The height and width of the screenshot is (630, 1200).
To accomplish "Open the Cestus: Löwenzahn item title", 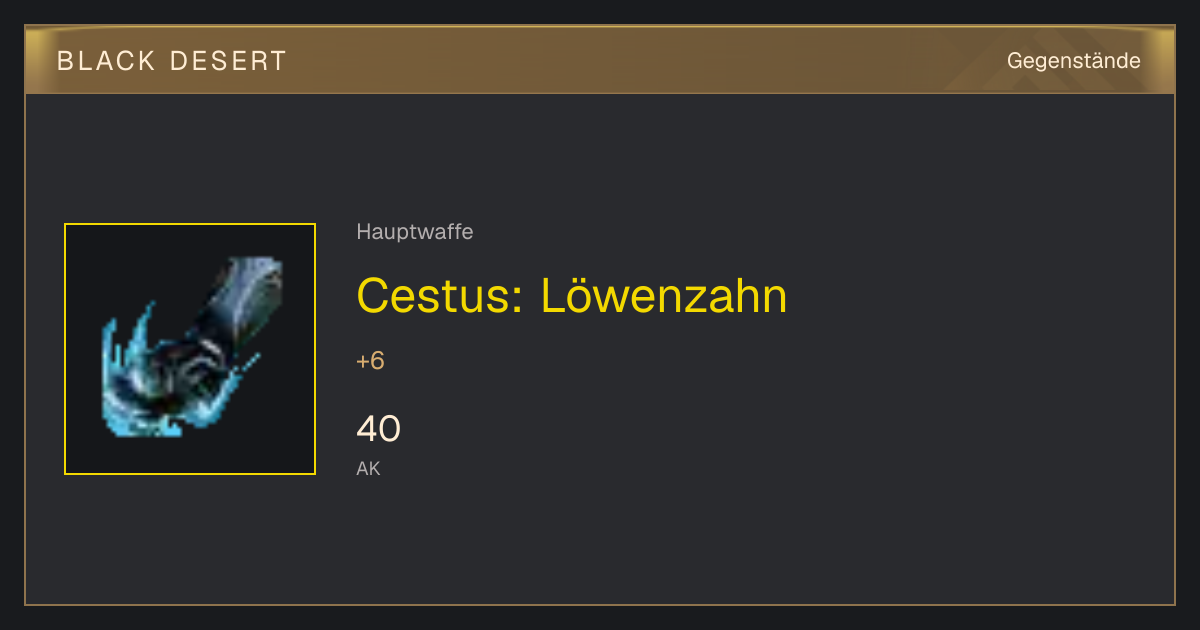I will coord(572,296).
